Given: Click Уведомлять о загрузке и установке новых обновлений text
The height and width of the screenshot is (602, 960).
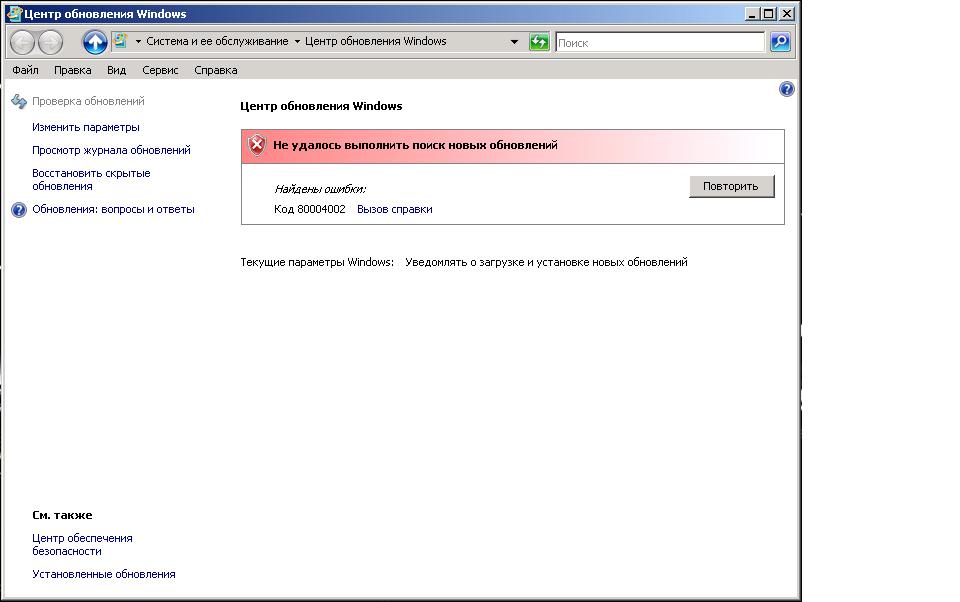Looking at the screenshot, I should pyautogui.click(x=546, y=262).
